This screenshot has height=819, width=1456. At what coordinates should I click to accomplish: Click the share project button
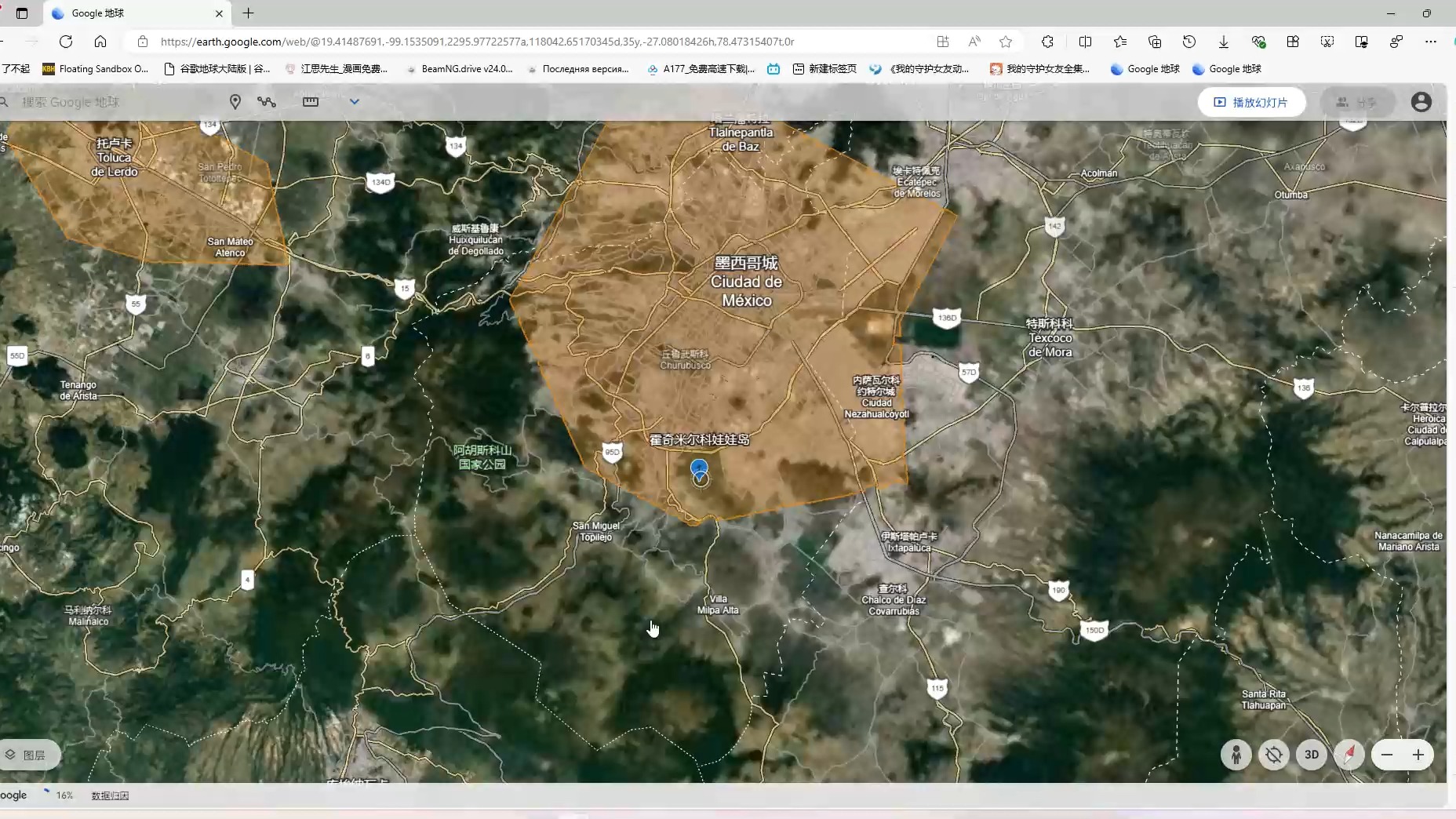(1357, 102)
